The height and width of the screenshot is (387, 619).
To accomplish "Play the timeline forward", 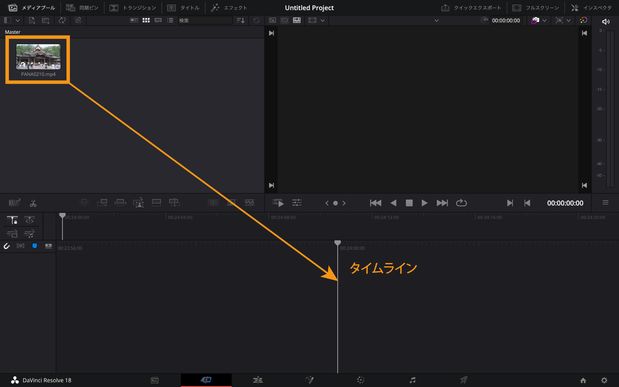I will coord(424,203).
